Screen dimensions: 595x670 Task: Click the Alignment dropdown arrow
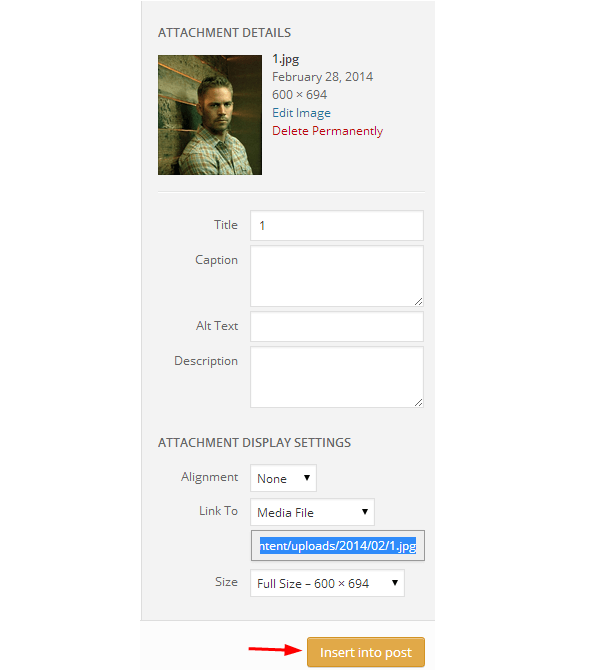pyautogui.click(x=307, y=478)
